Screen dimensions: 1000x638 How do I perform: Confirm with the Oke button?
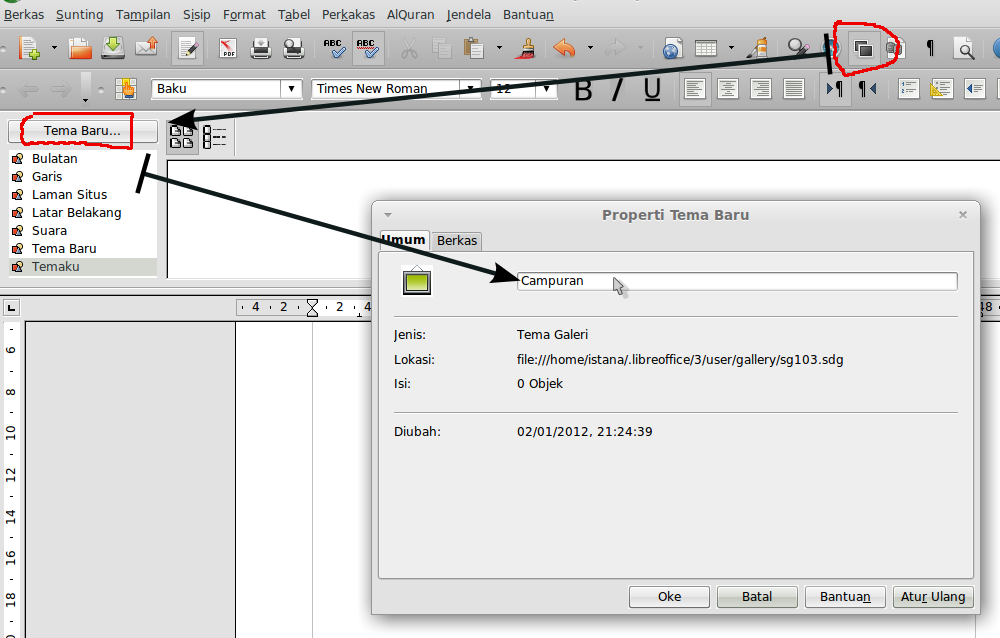(x=668, y=596)
